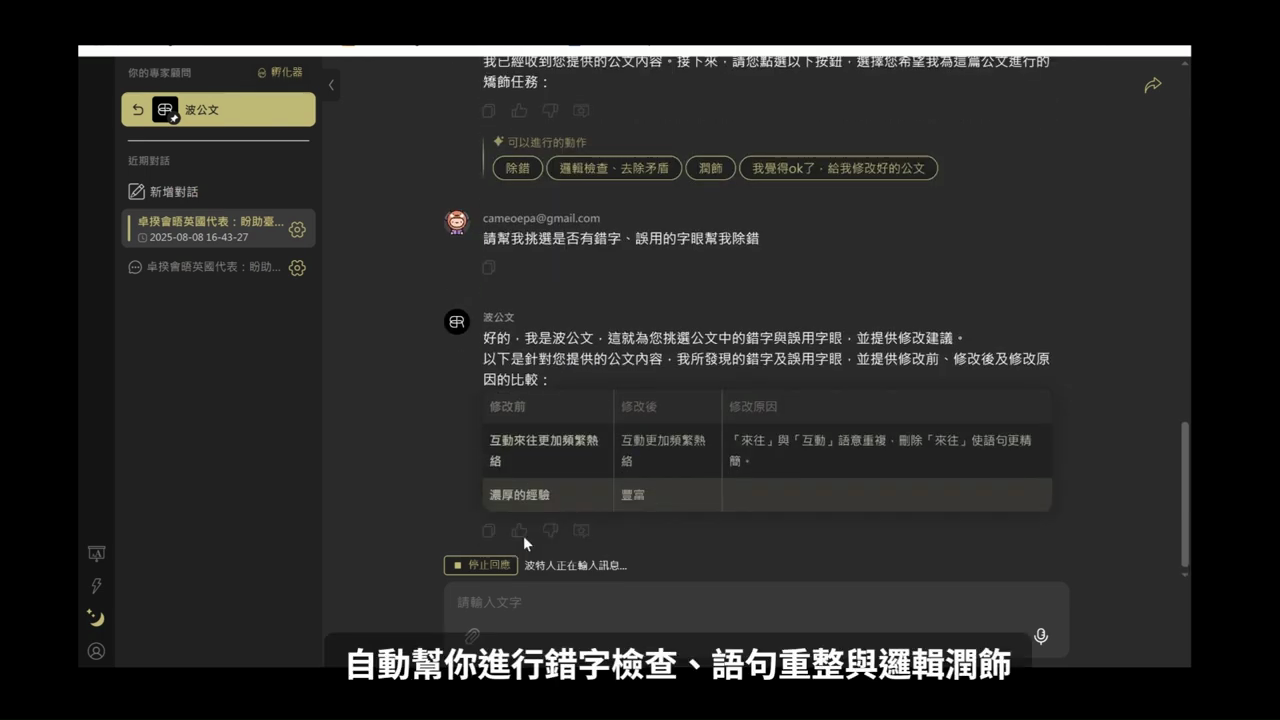Click the user avatar beside cameoepa@gmail.com
Screen dimensions: 1280x720
click(x=457, y=223)
